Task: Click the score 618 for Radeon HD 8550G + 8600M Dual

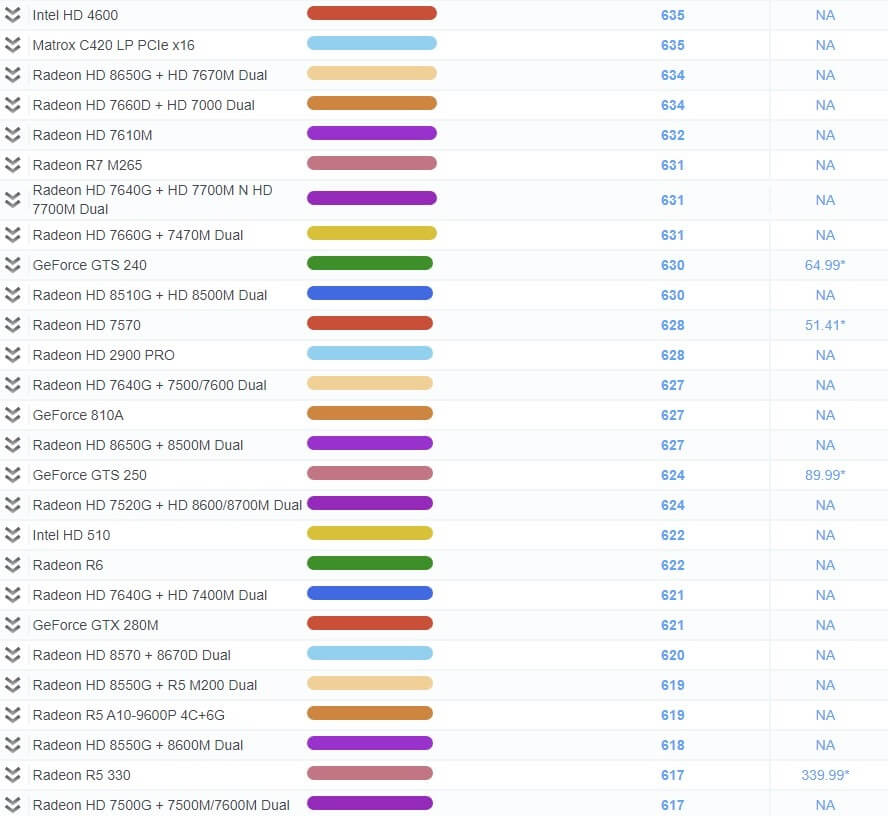Action: pos(673,746)
